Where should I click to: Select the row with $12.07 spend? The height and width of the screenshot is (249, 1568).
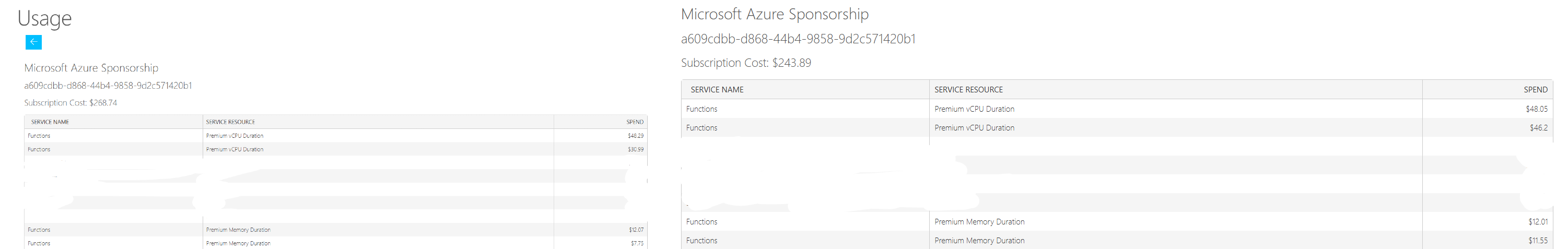(335, 230)
